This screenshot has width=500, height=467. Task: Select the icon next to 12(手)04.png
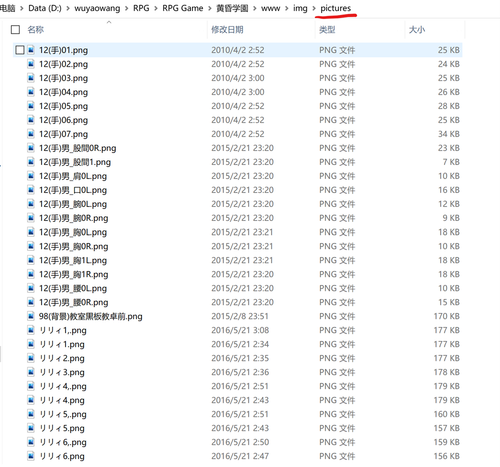[31, 92]
